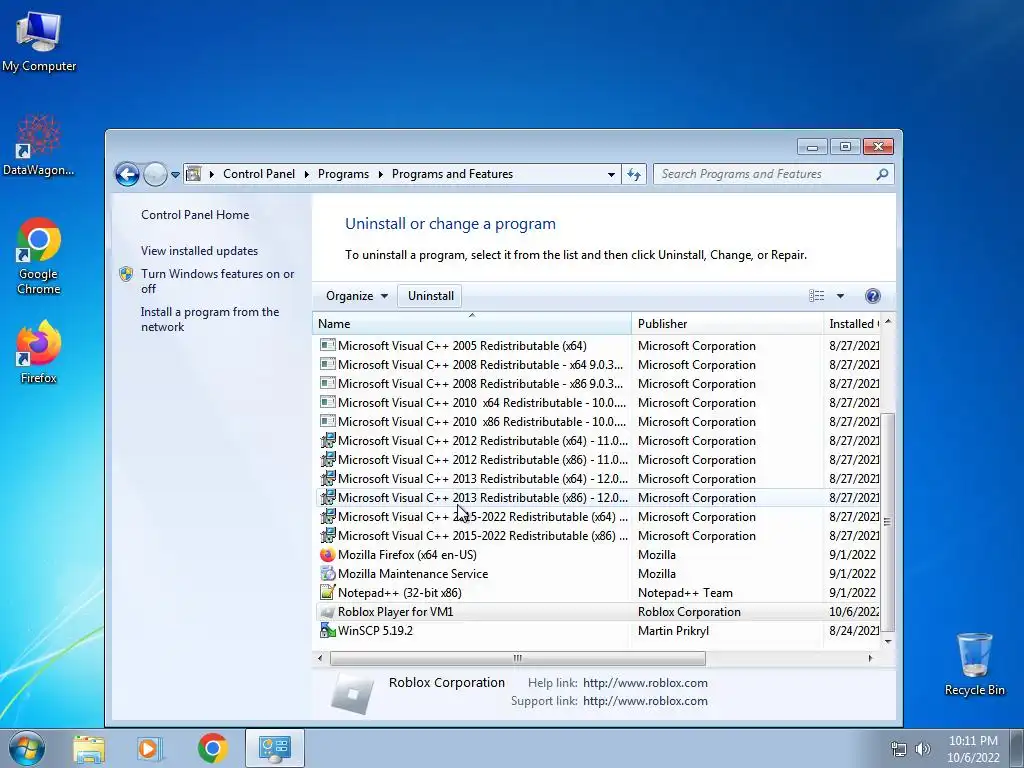
Task: Click the scroll down arrow of list
Action: [887, 641]
